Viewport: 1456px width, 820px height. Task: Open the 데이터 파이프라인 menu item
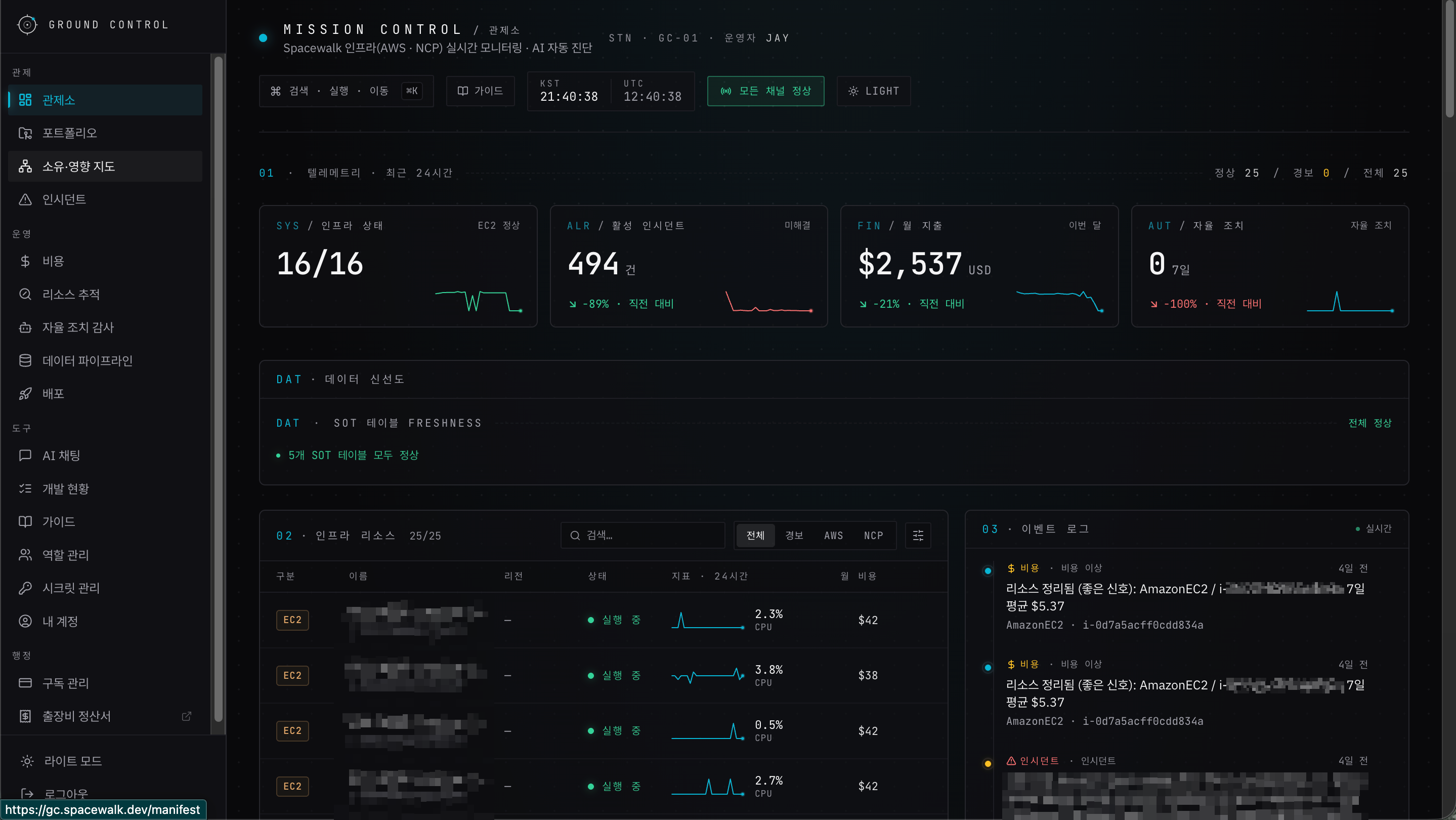[105, 361]
